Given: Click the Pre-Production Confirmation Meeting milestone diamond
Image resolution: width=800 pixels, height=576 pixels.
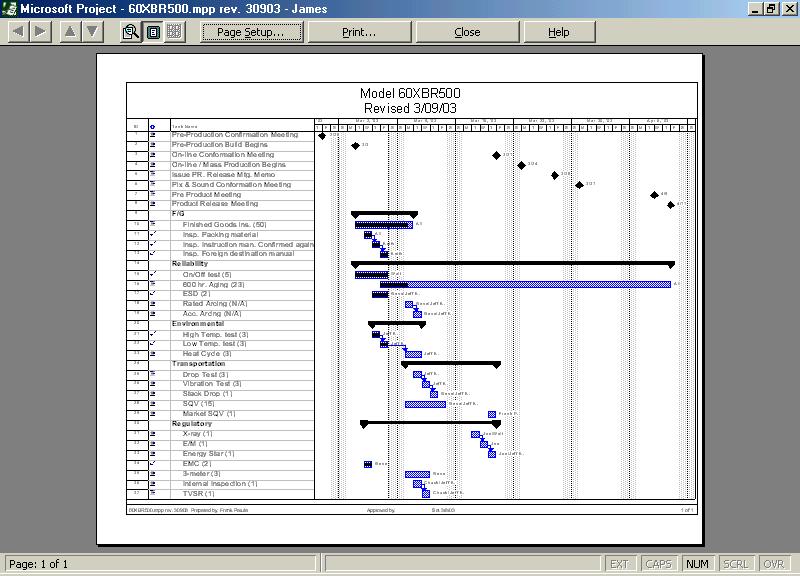Looking at the screenshot, I should tap(322, 136).
